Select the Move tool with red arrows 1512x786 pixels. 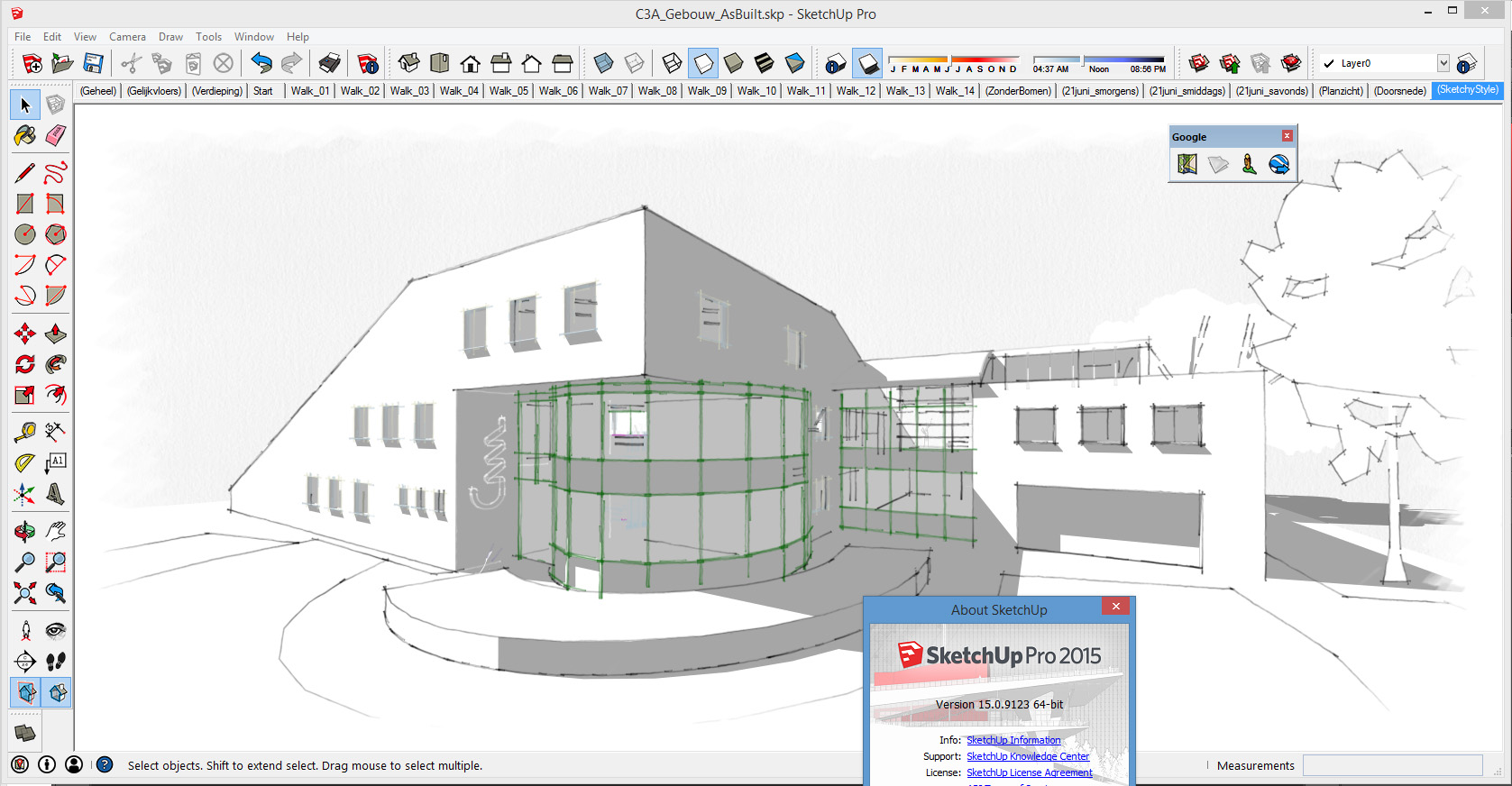25,334
